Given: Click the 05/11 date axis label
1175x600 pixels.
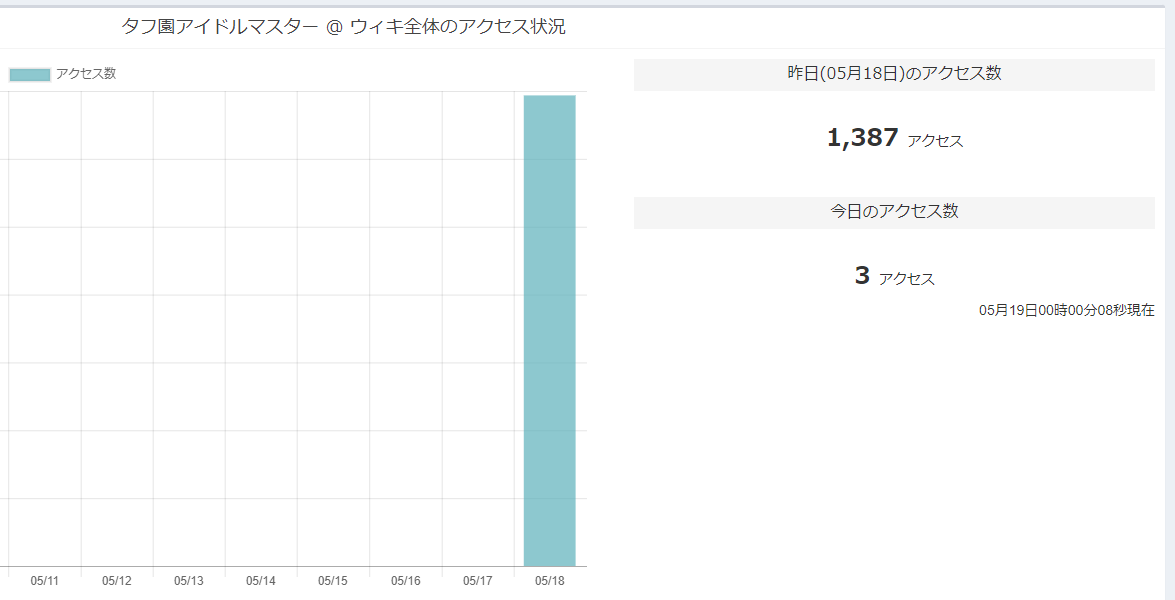Looking at the screenshot, I should click(x=45, y=581).
